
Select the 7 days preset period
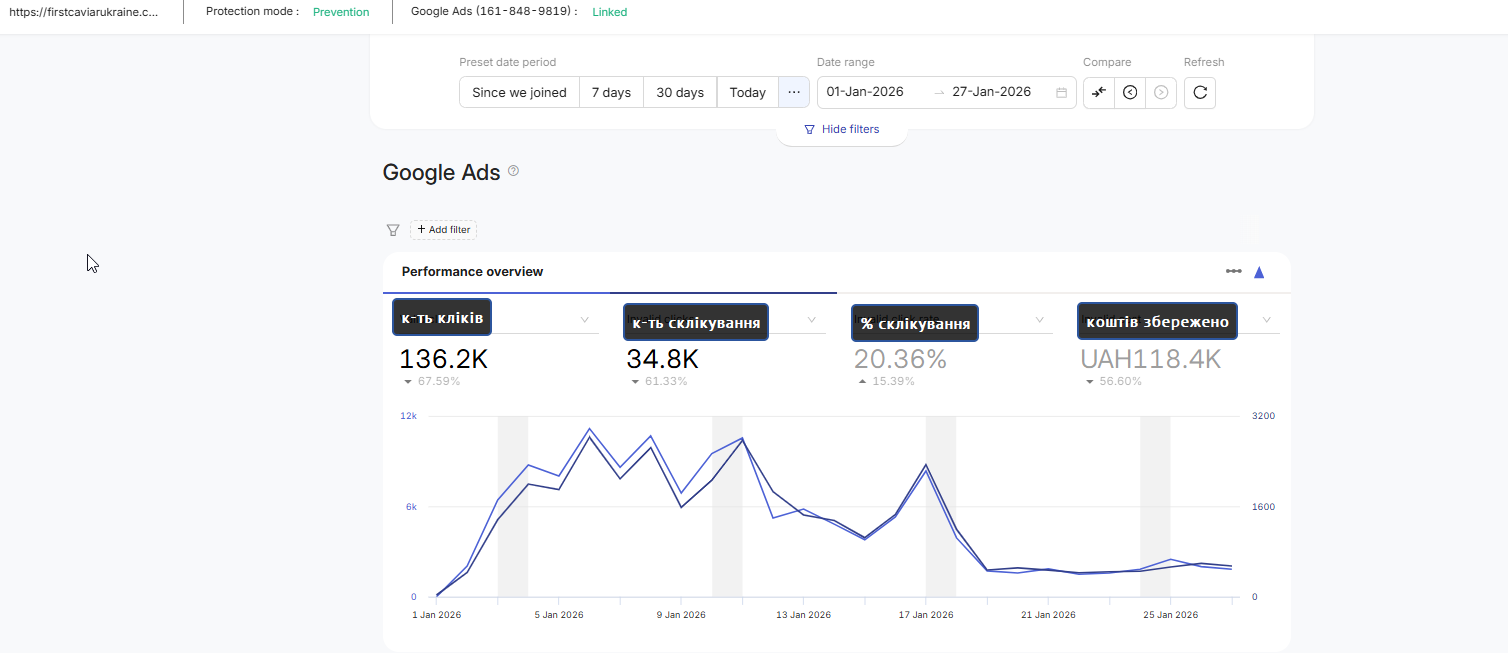(611, 92)
